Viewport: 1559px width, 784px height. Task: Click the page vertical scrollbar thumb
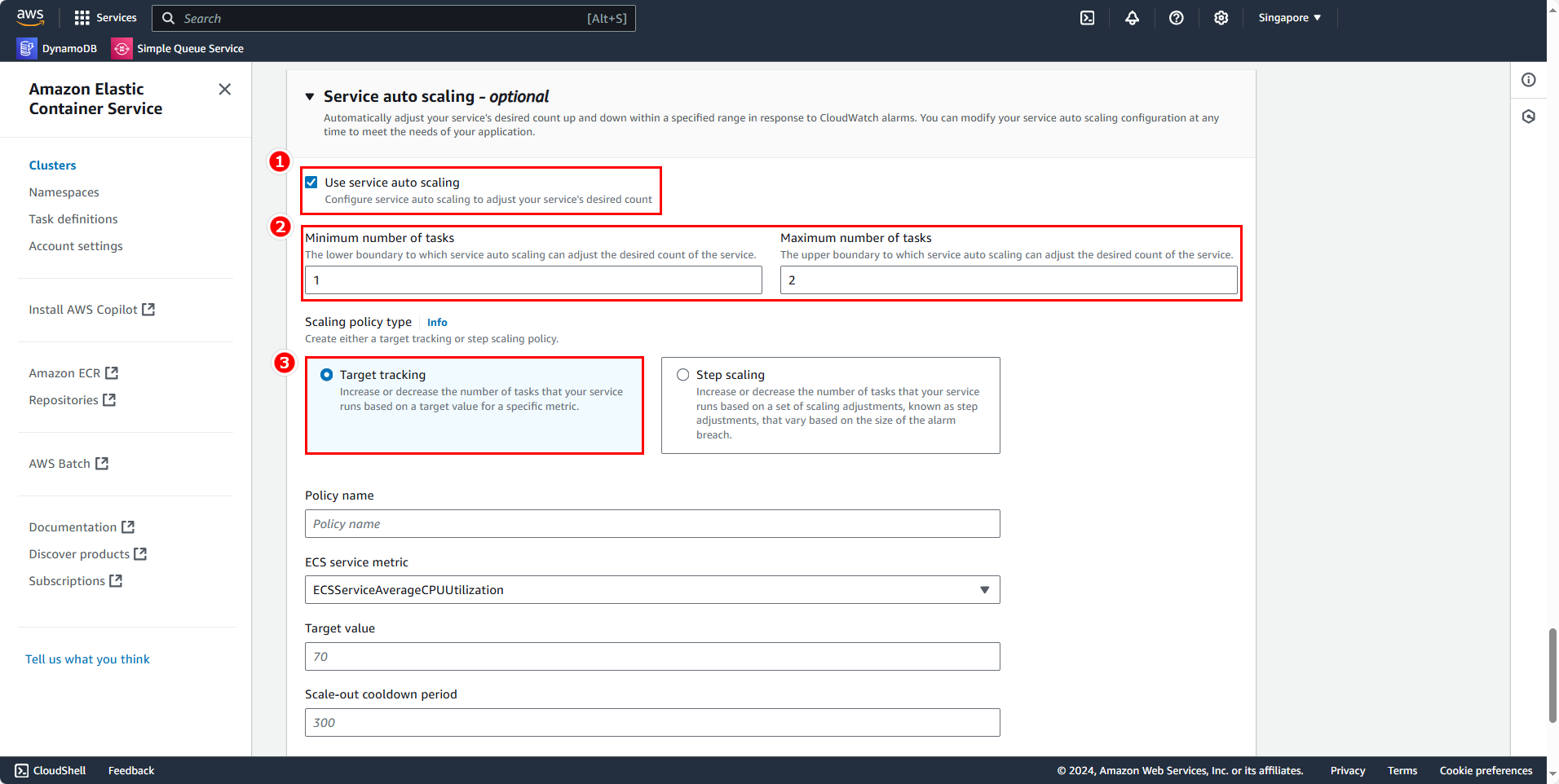(x=1552, y=676)
